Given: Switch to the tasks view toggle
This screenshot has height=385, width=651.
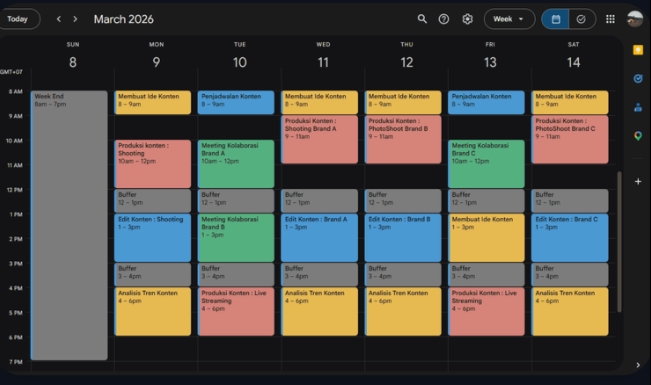Looking at the screenshot, I should click(582, 19).
